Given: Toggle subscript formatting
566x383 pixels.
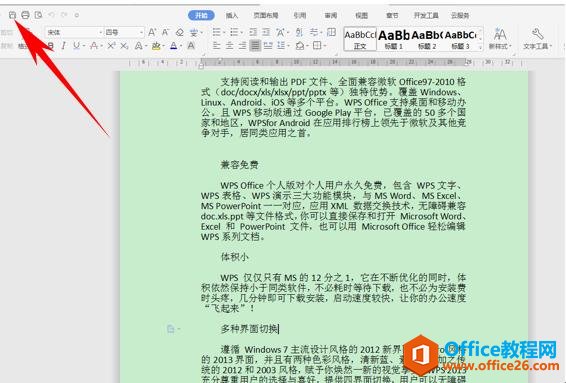Looking at the screenshot, I should [x=124, y=46].
